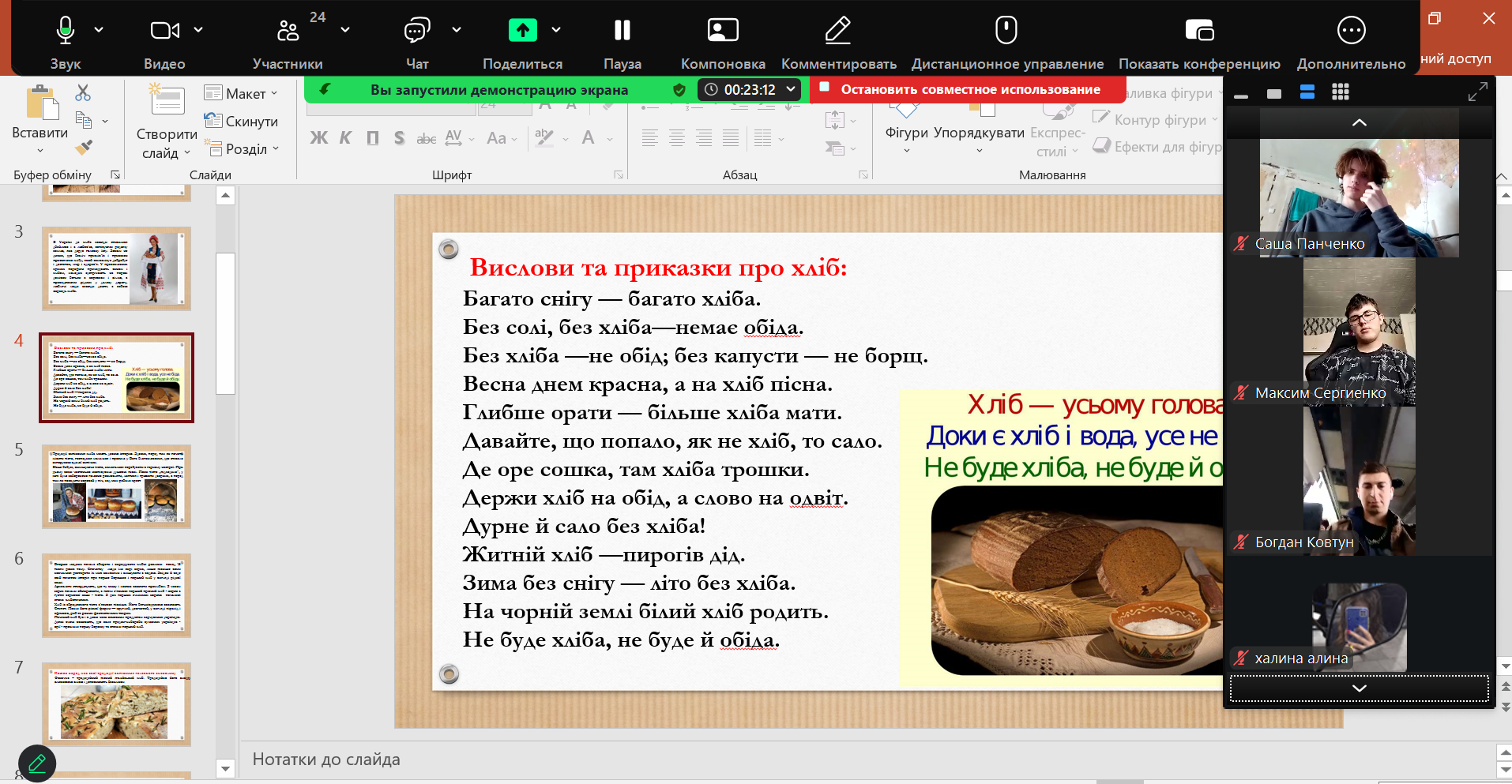Viewport: 1512px width, 784px height.
Task: Toggle camera with the Видео icon
Action: point(164,31)
